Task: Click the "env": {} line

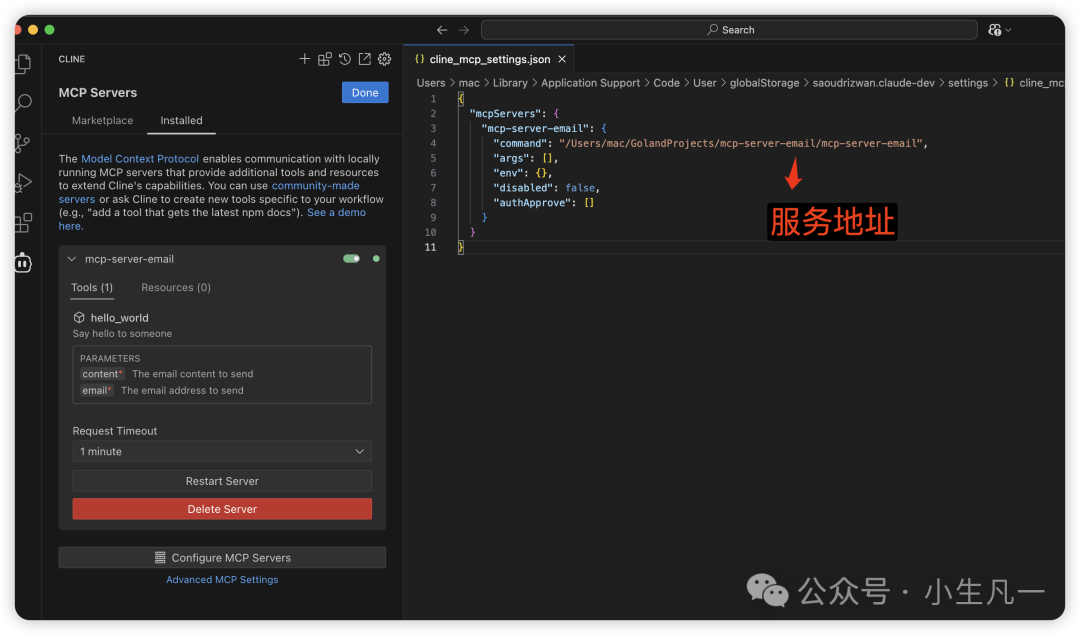Action: point(523,173)
